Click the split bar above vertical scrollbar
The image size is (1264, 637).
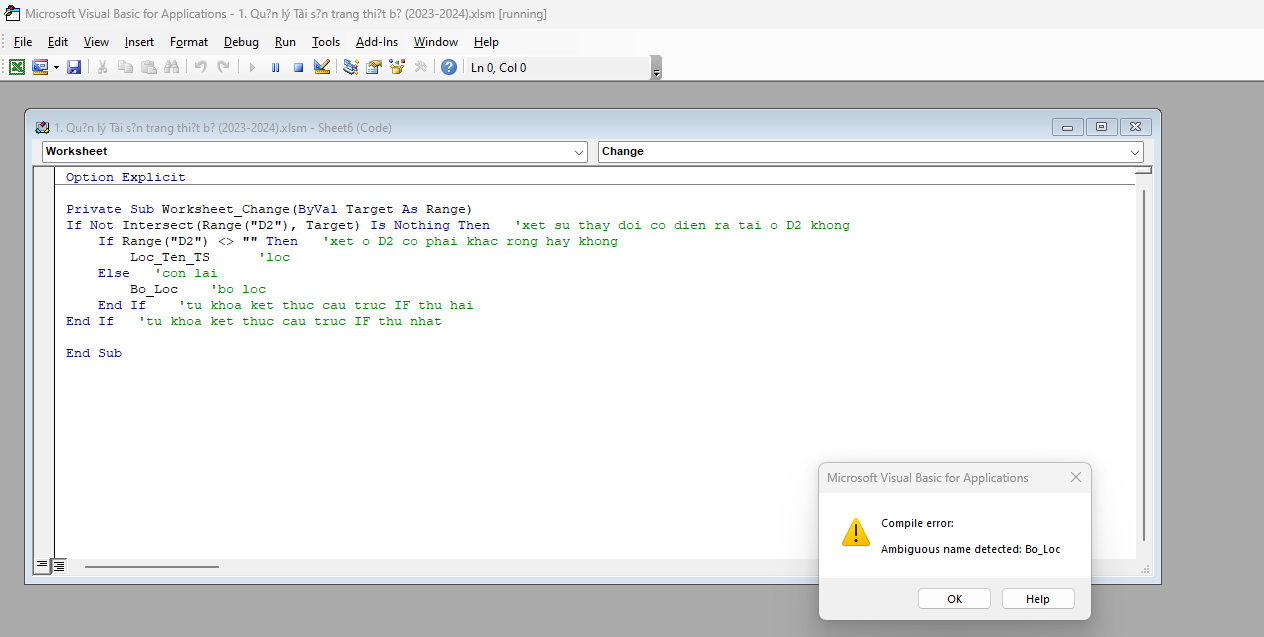(1144, 170)
